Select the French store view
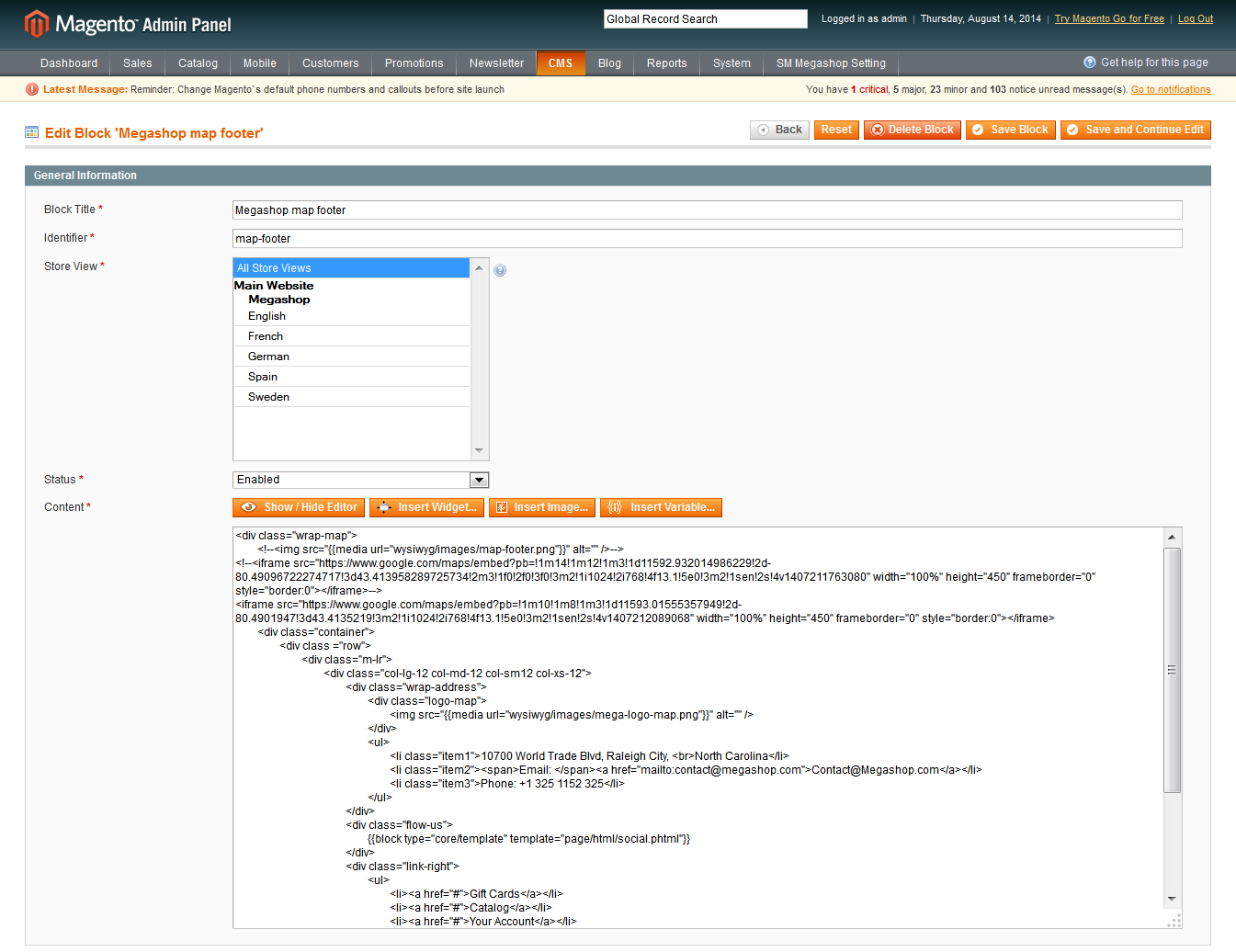The width and height of the screenshot is (1236, 952). [351, 336]
